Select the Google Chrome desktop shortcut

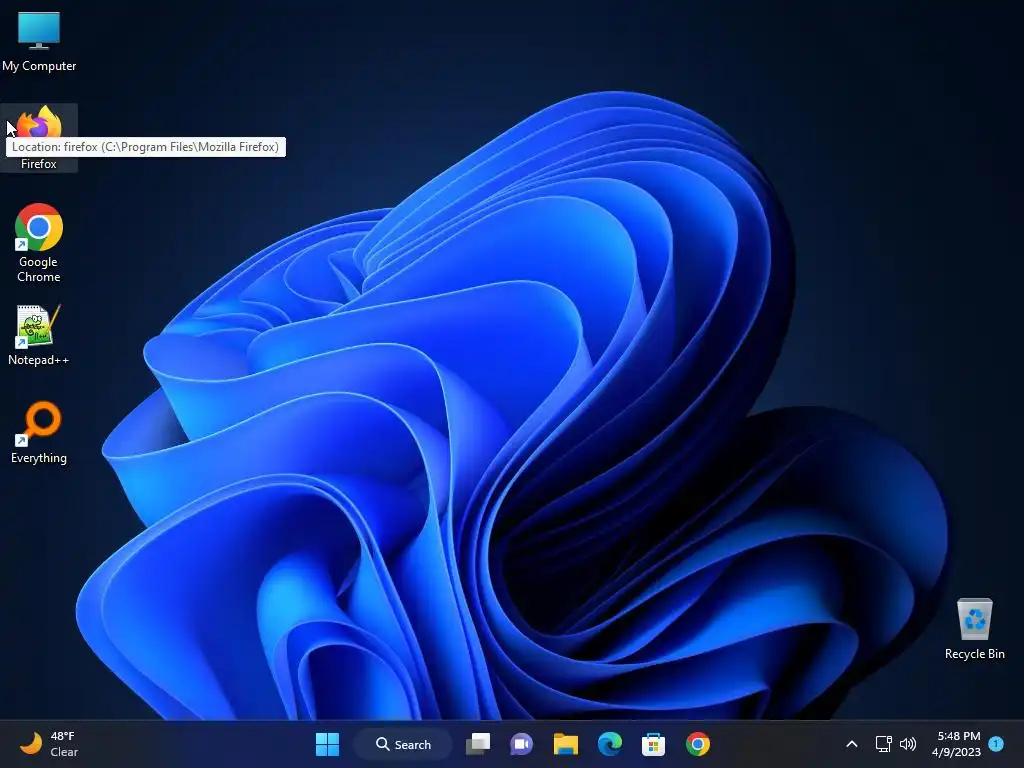[39, 243]
